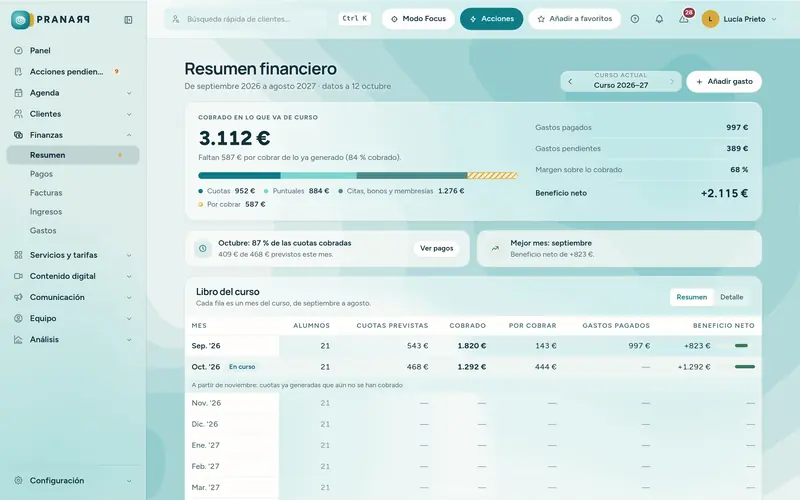
Task: Expand the Clientes menu chevron
Action: (x=129, y=114)
